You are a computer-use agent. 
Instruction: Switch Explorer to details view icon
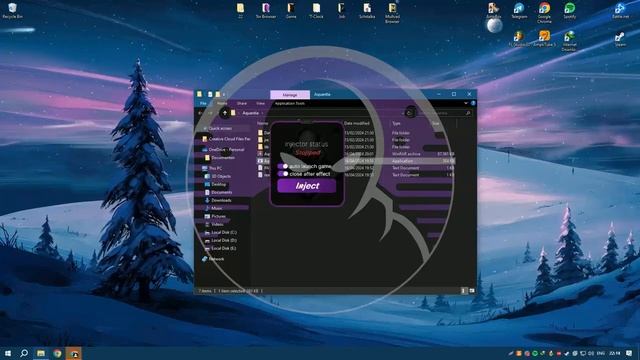pyautogui.click(x=463, y=291)
